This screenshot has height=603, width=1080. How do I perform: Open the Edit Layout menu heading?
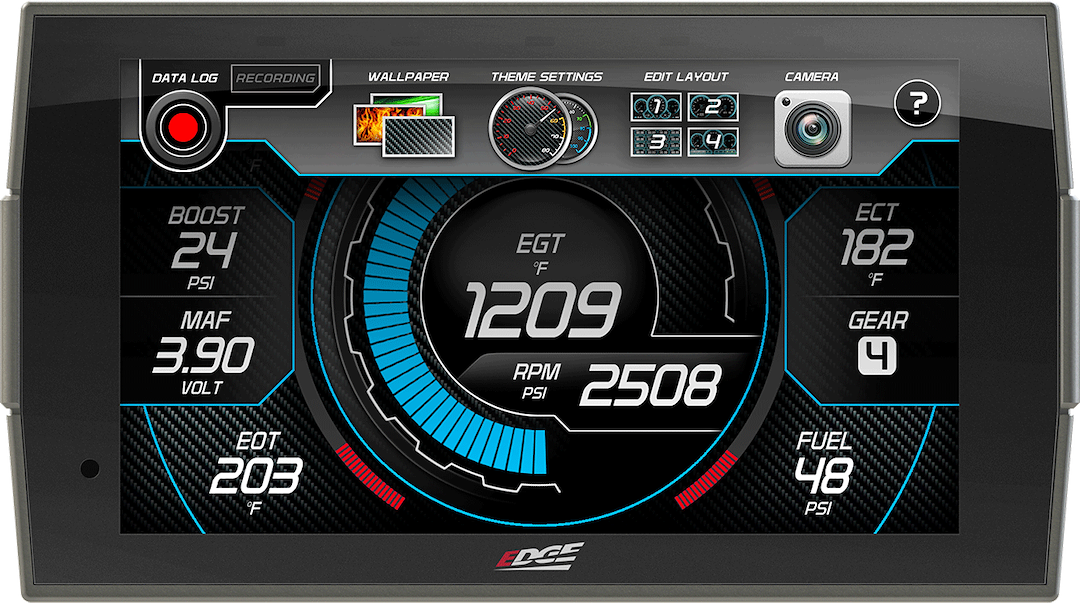(x=688, y=74)
